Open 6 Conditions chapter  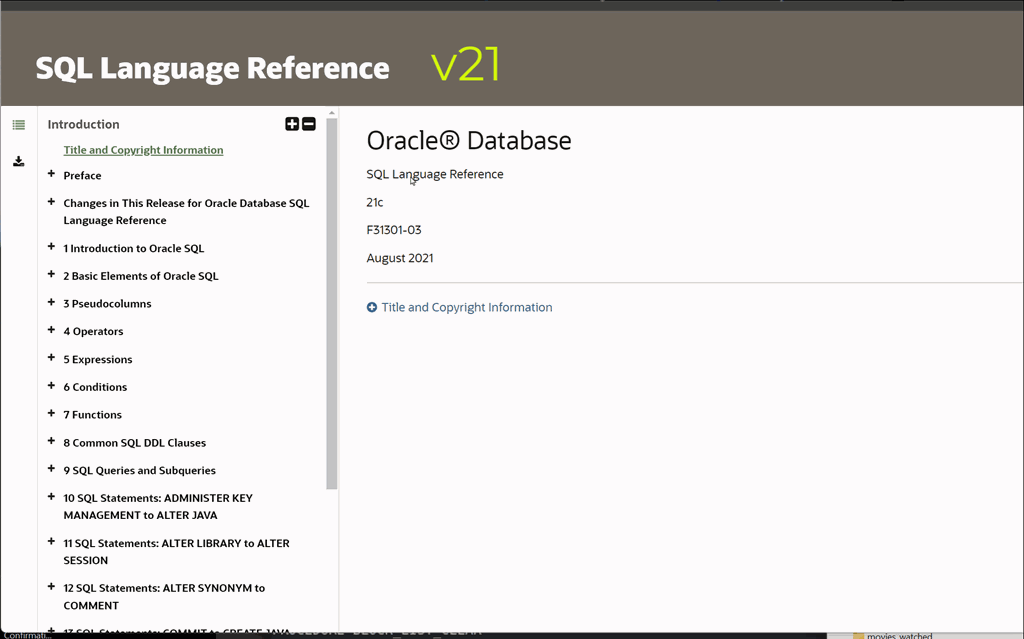pyautogui.click(x=95, y=387)
